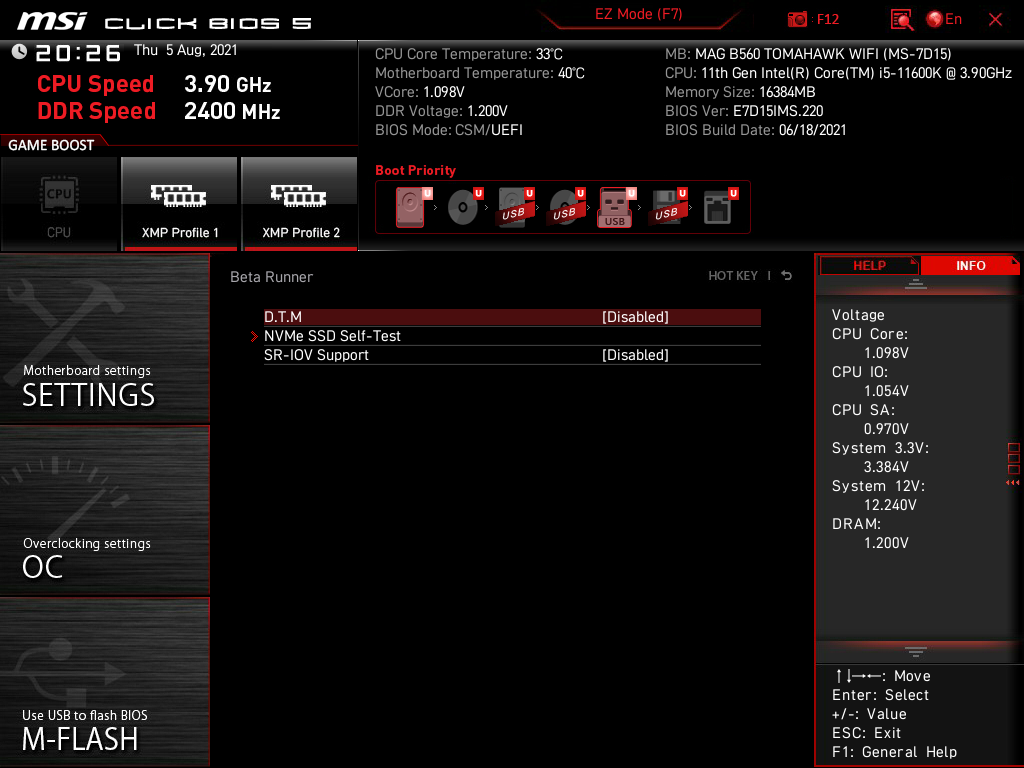Click the GAME BOOST label
1024x768 pixels.
51,145
